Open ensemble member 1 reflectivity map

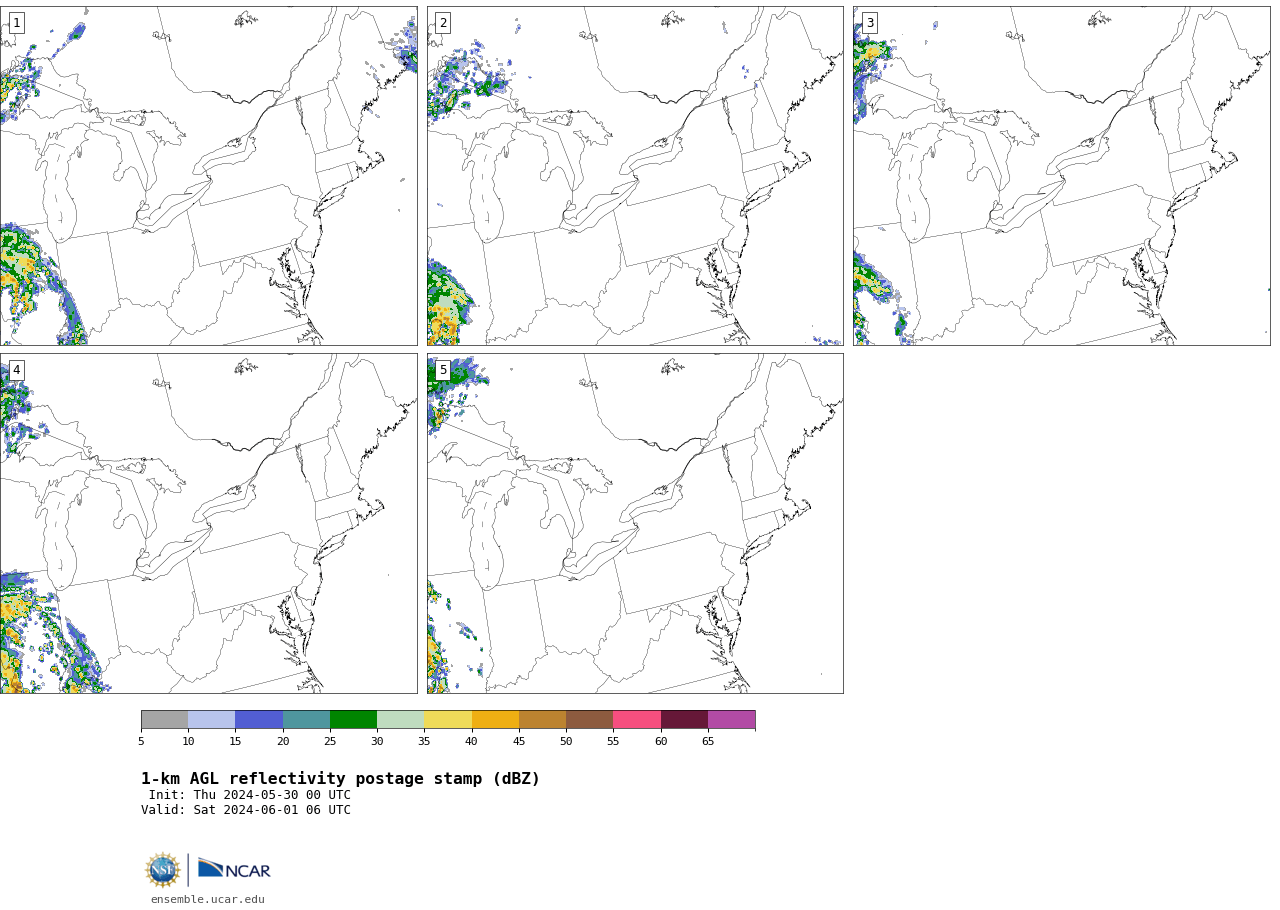click(208, 176)
